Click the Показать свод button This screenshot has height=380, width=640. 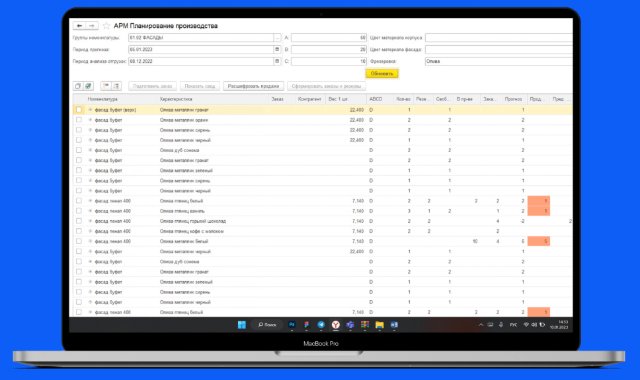200,86
